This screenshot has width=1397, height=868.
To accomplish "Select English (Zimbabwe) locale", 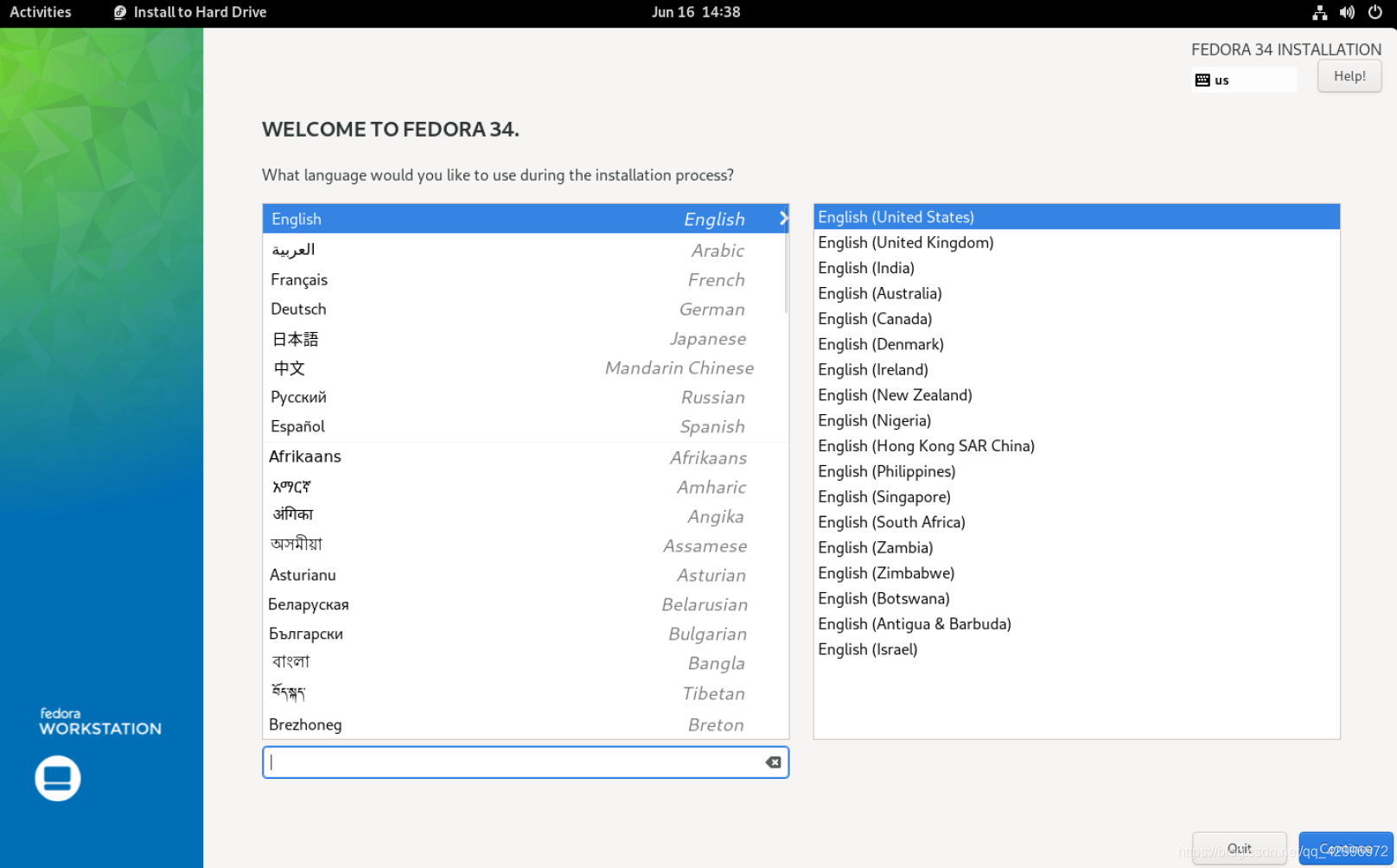I will coord(1076,573).
